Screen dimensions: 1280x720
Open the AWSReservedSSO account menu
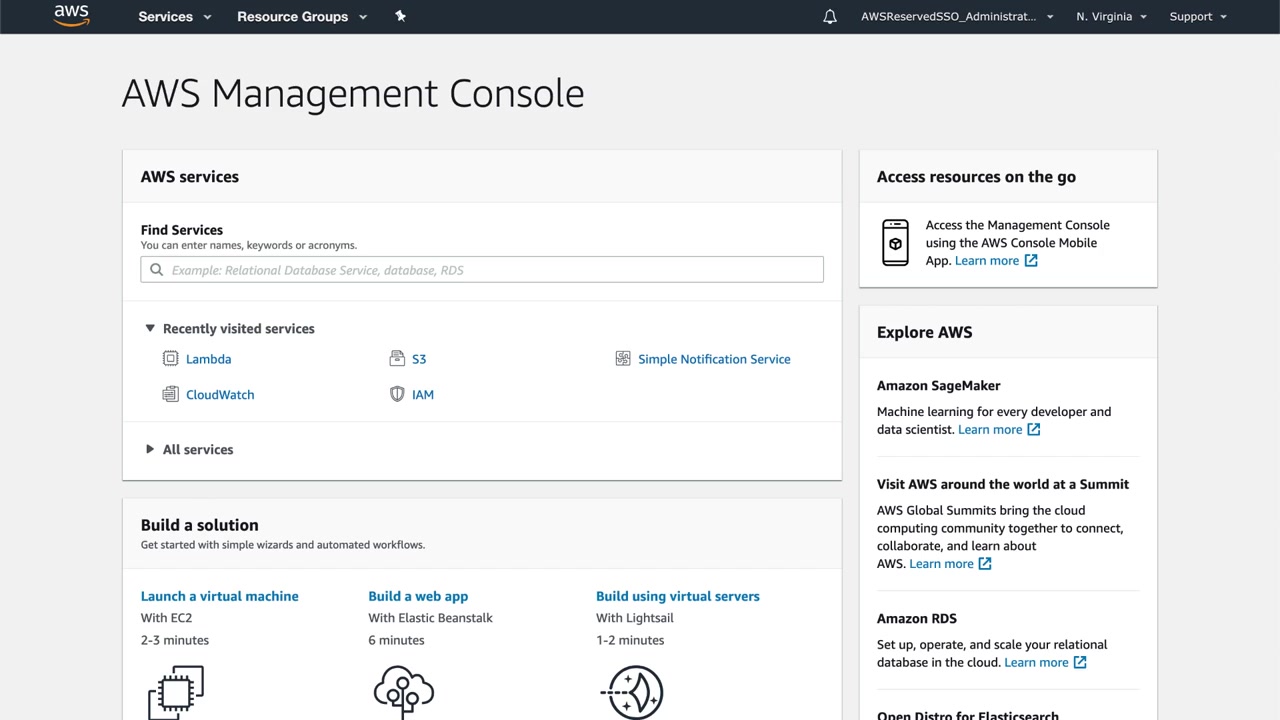point(957,17)
